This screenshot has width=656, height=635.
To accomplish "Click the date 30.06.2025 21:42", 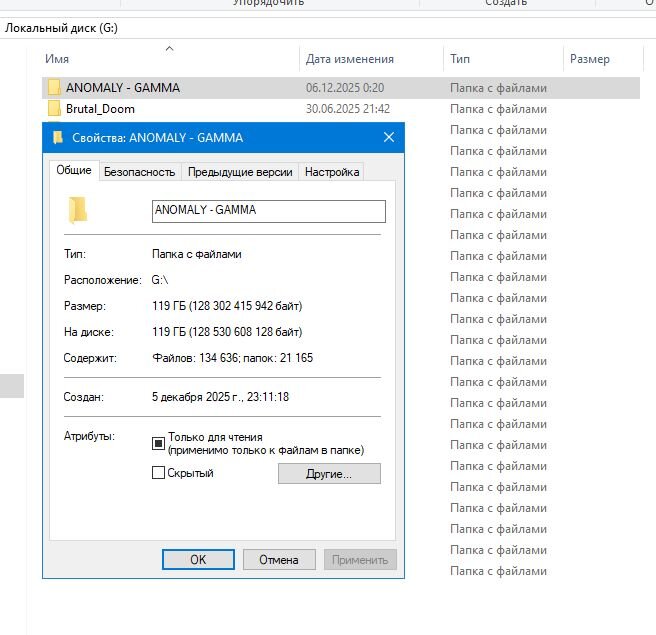I will point(348,109).
